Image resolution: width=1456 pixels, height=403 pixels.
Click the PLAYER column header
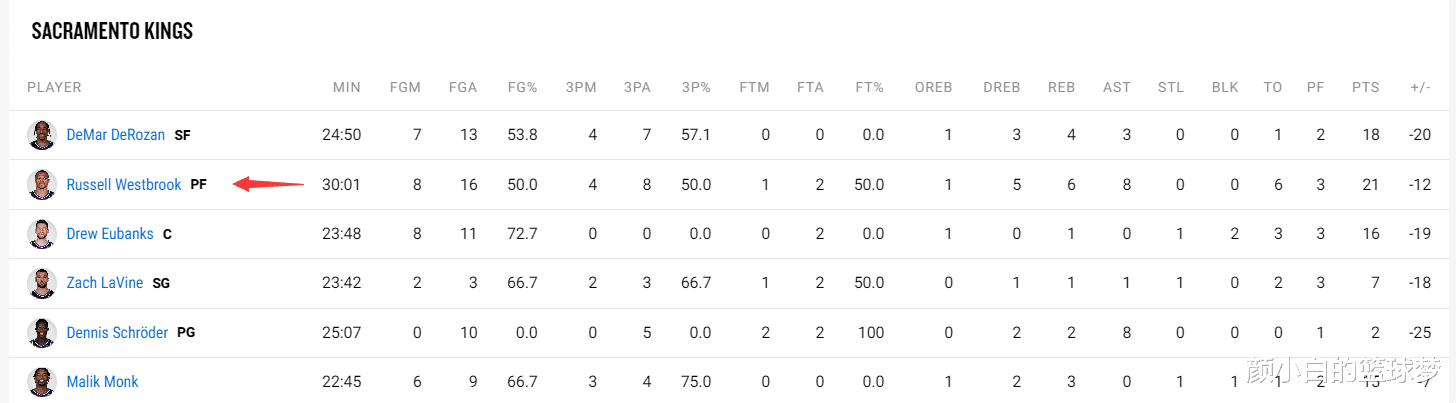pyautogui.click(x=54, y=88)
